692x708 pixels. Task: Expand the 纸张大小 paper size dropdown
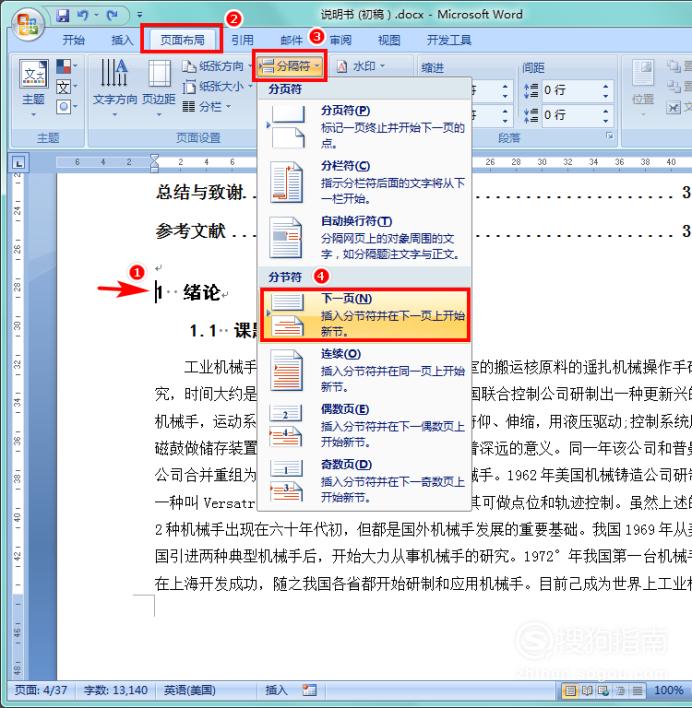(217, 86)
